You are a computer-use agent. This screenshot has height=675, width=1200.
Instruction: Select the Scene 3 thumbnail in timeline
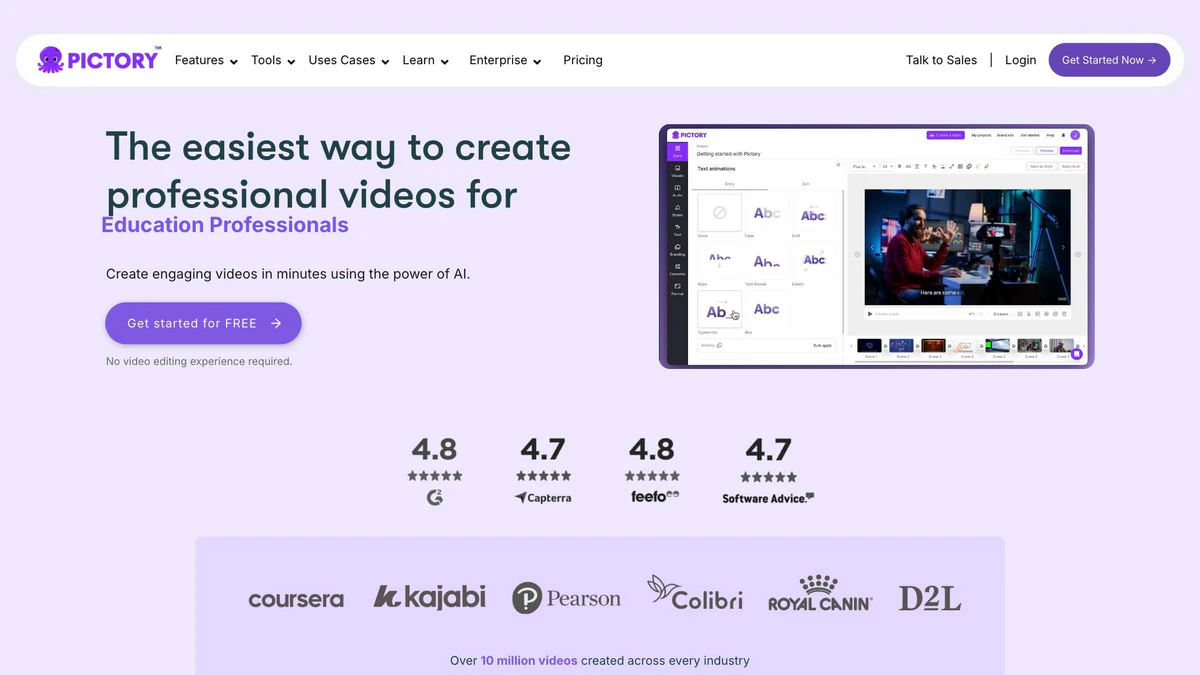point(933,345)
